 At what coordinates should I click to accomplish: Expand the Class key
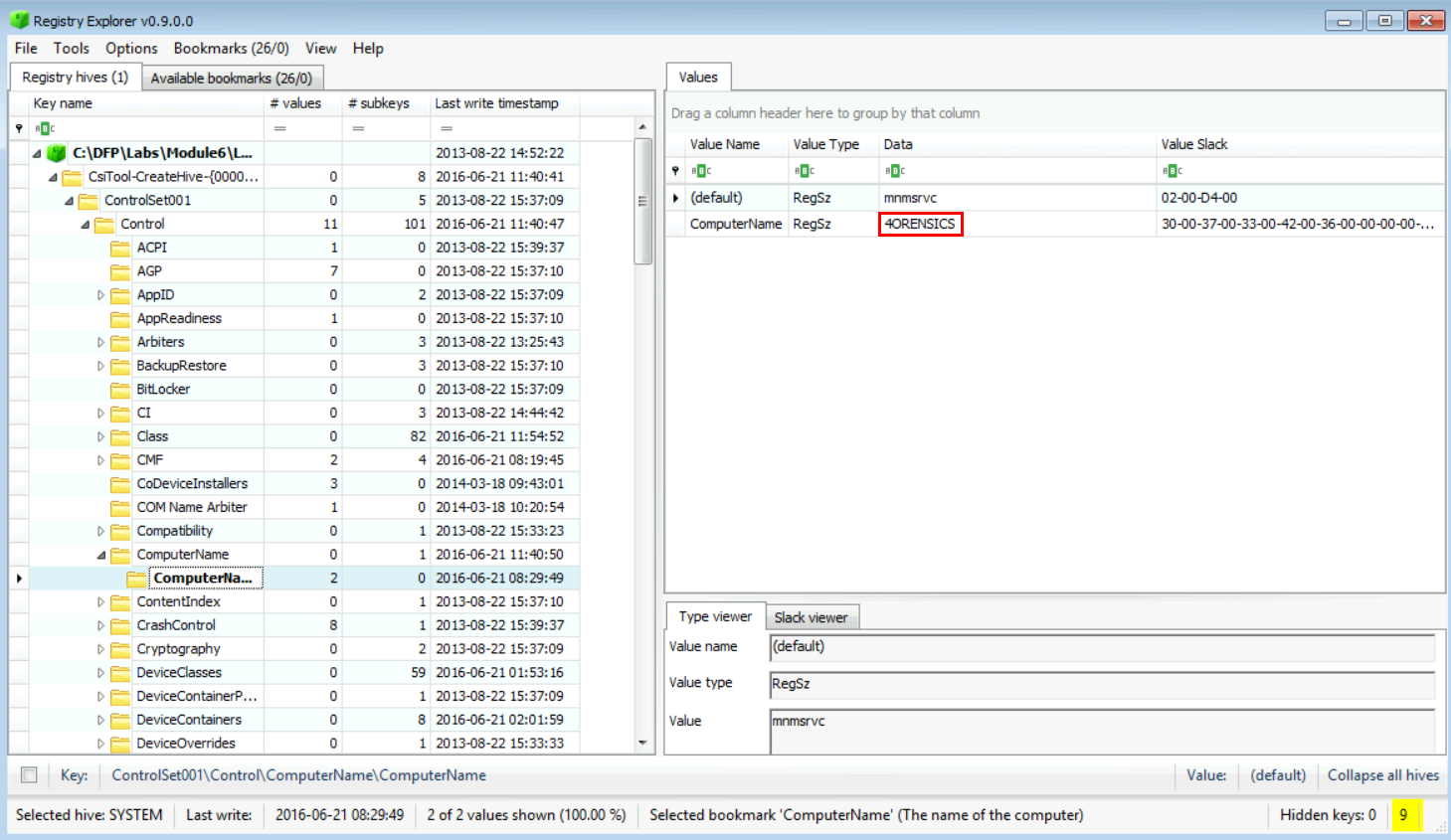coord(100,436)
